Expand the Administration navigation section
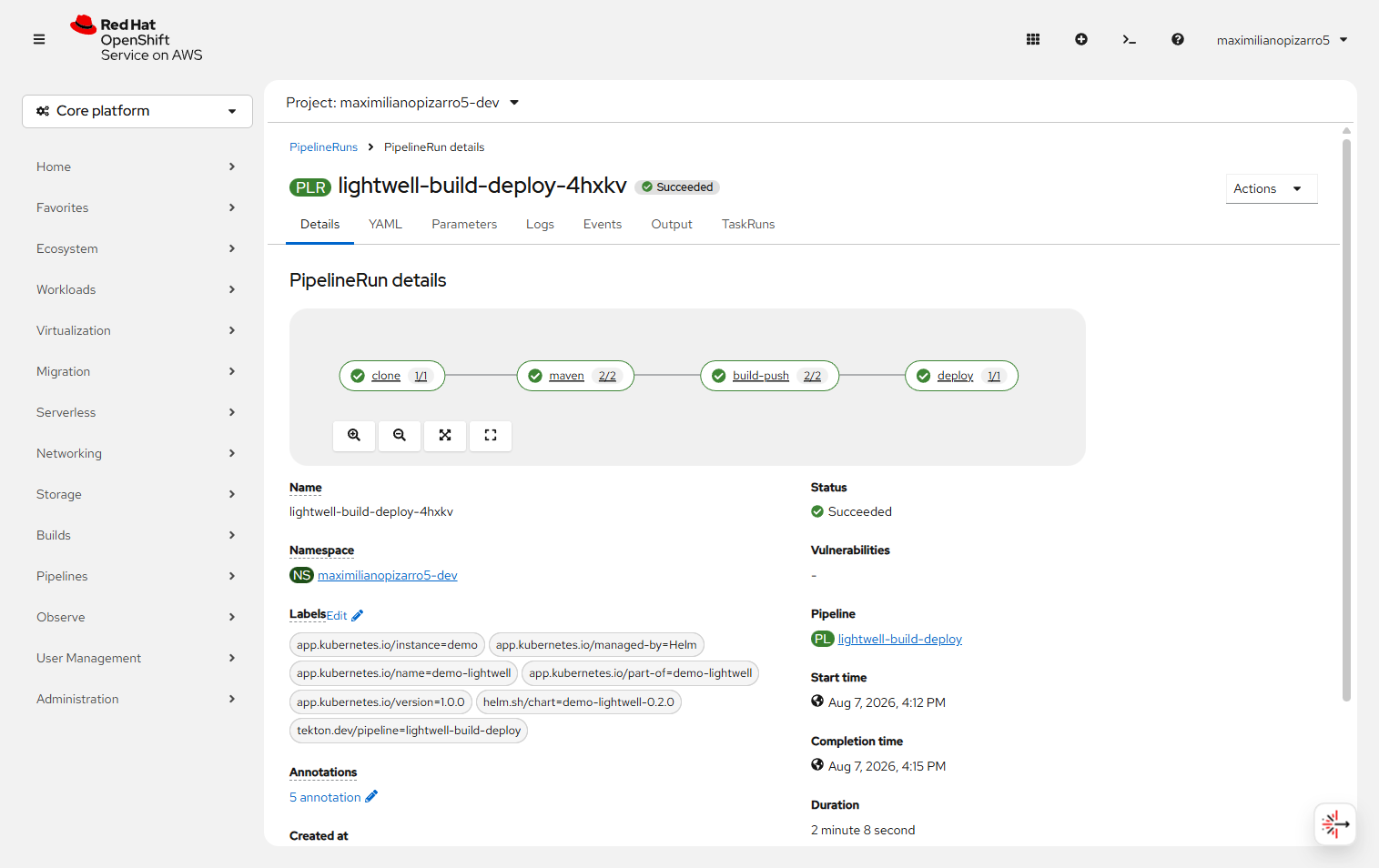Image resolution: width=1379 pixels, height=868 pixels. (x=137, y=699)
